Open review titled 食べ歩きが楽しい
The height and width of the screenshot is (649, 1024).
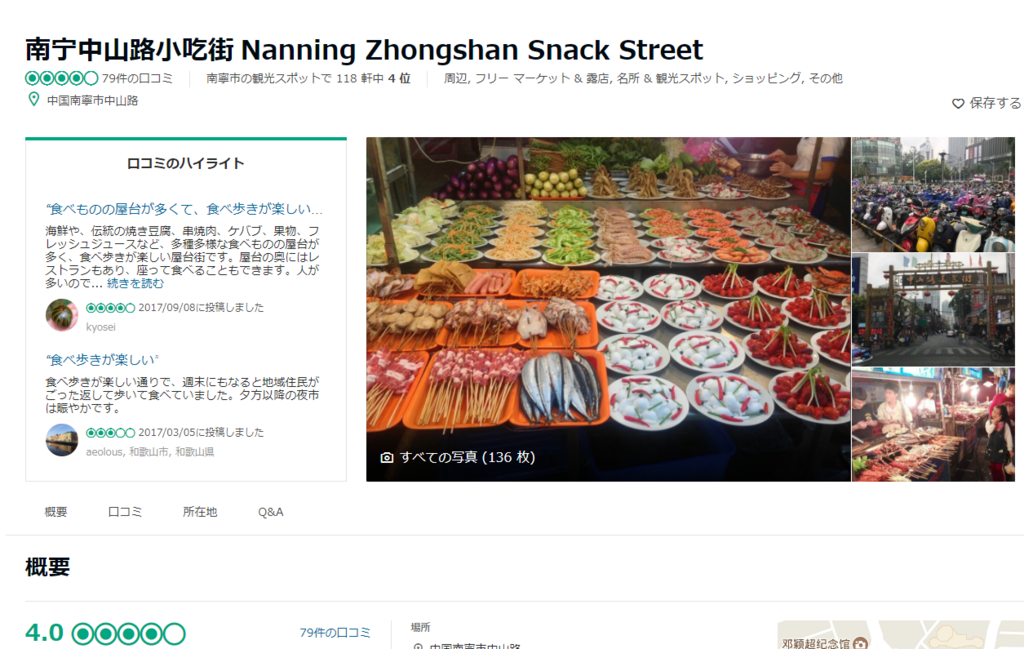point(103,360)
